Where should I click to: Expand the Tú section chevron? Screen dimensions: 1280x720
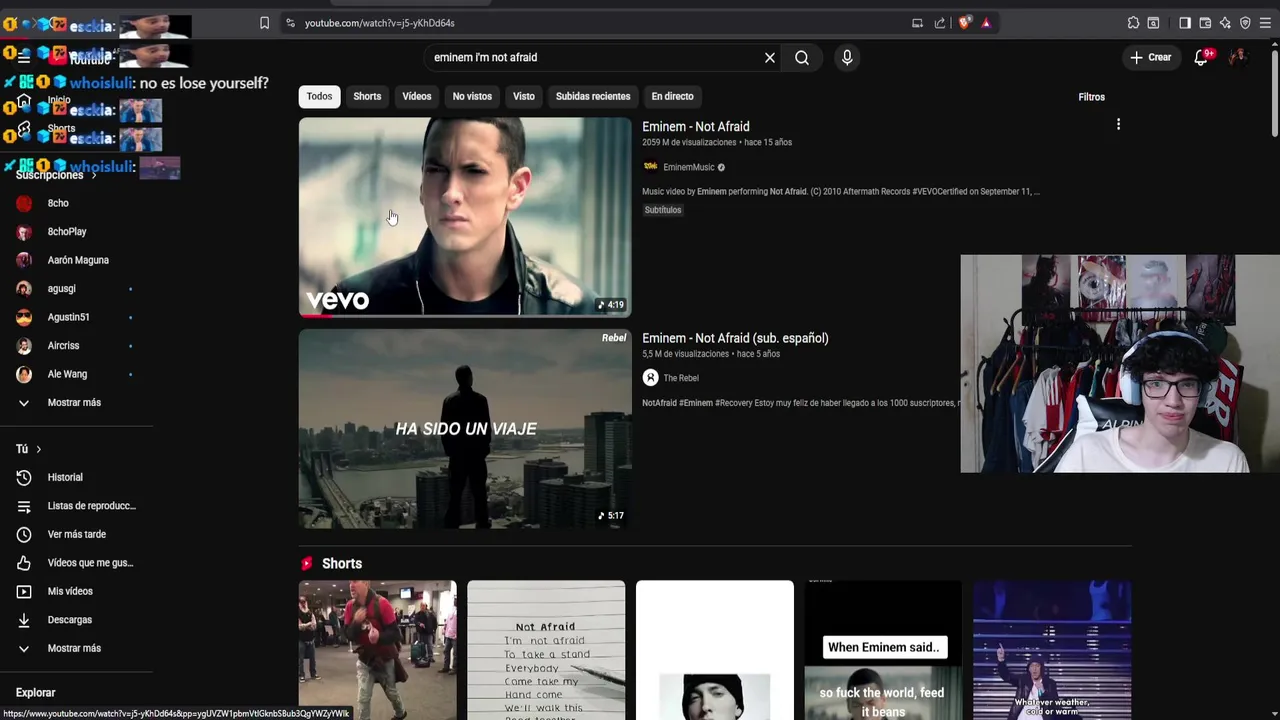39,450
